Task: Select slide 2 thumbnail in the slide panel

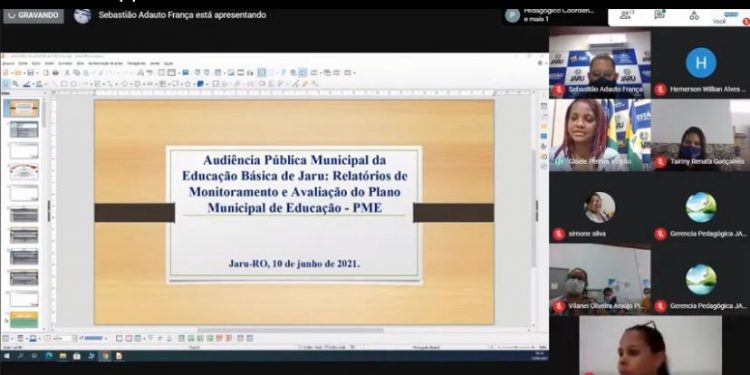Action: pyautogui.click(x=24, y=129)
